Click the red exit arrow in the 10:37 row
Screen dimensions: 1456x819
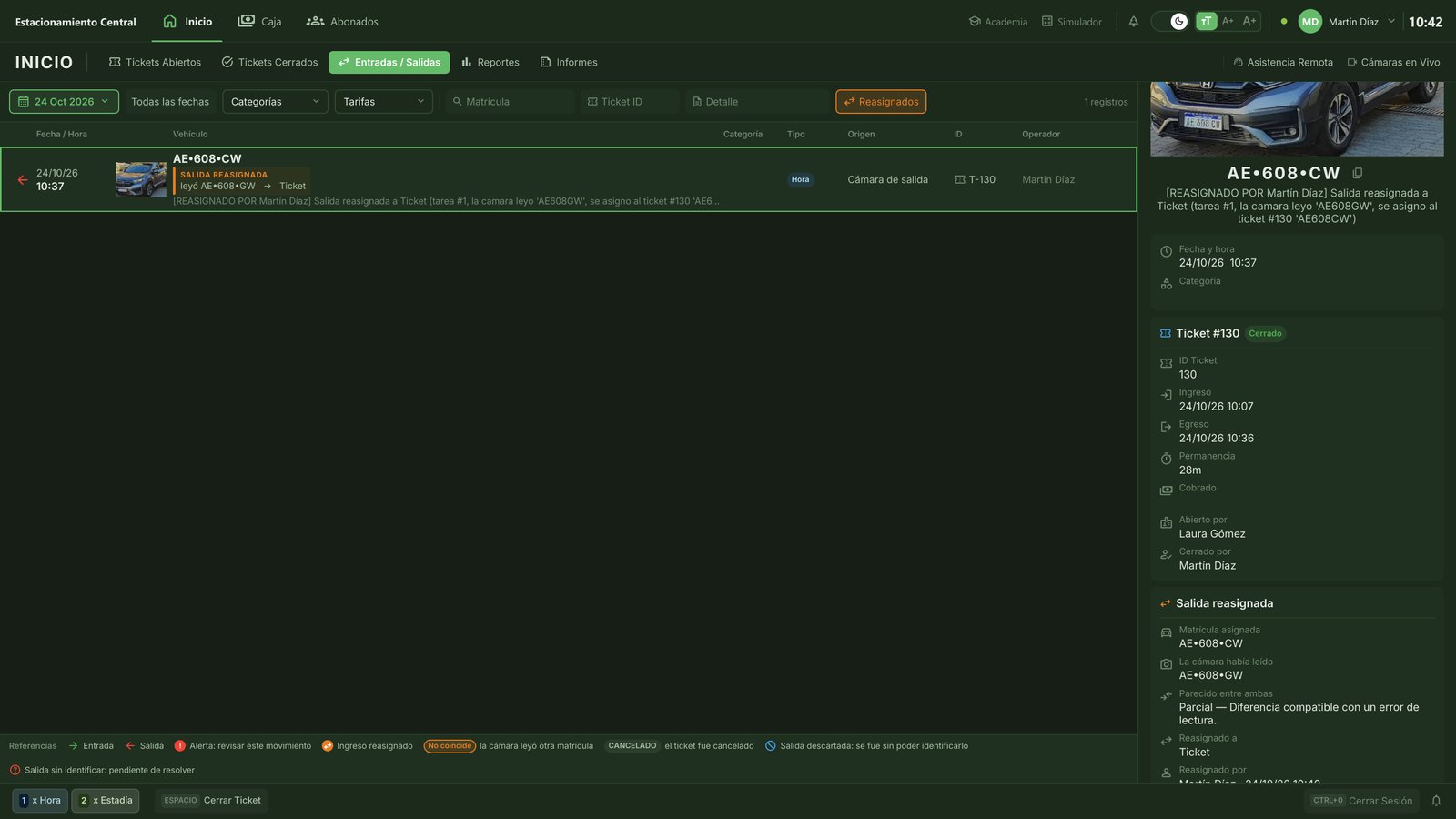point(23,180)
